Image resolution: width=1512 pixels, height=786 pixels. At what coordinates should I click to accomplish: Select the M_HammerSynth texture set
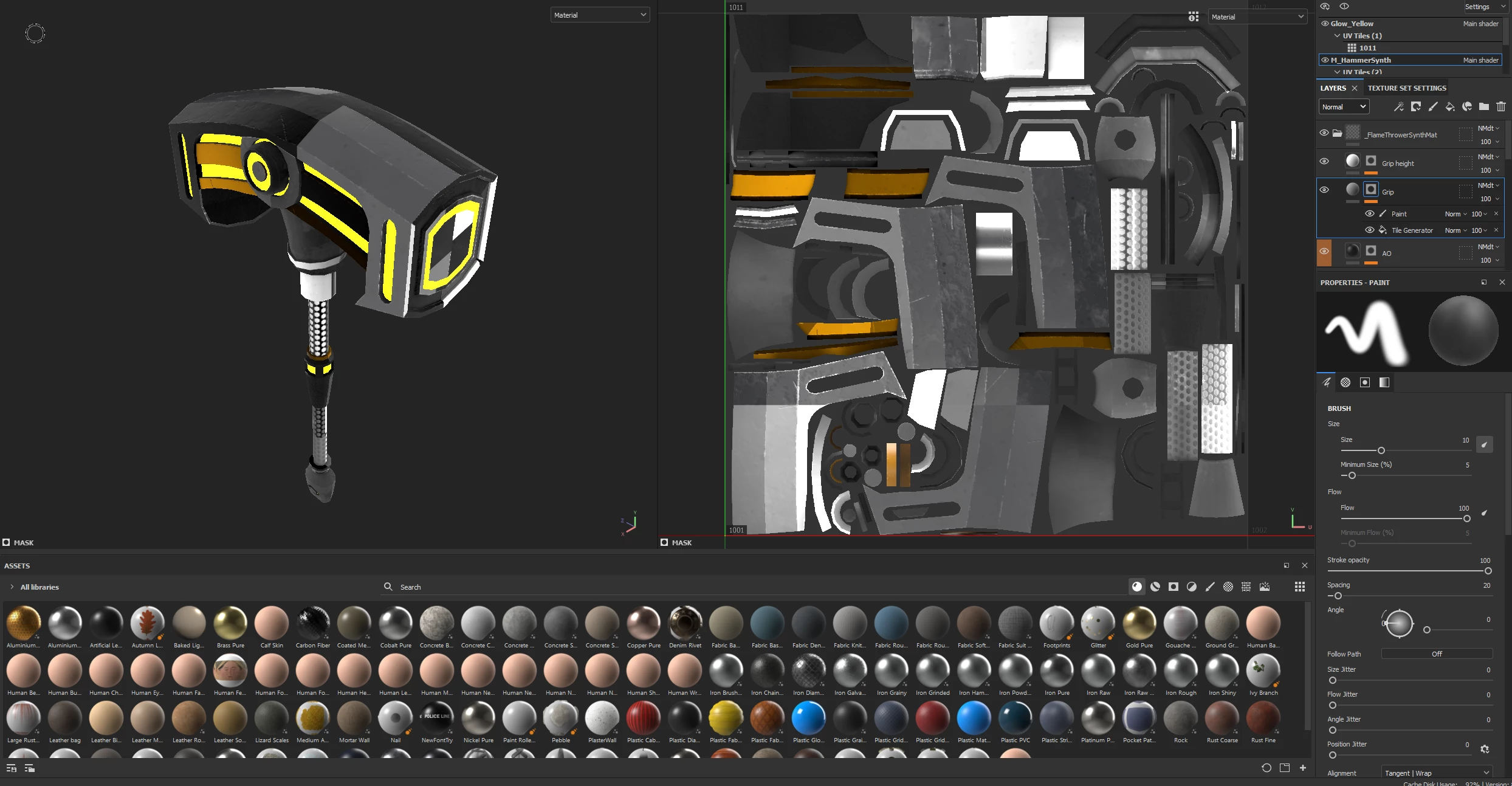click(x=1361, y=60)
